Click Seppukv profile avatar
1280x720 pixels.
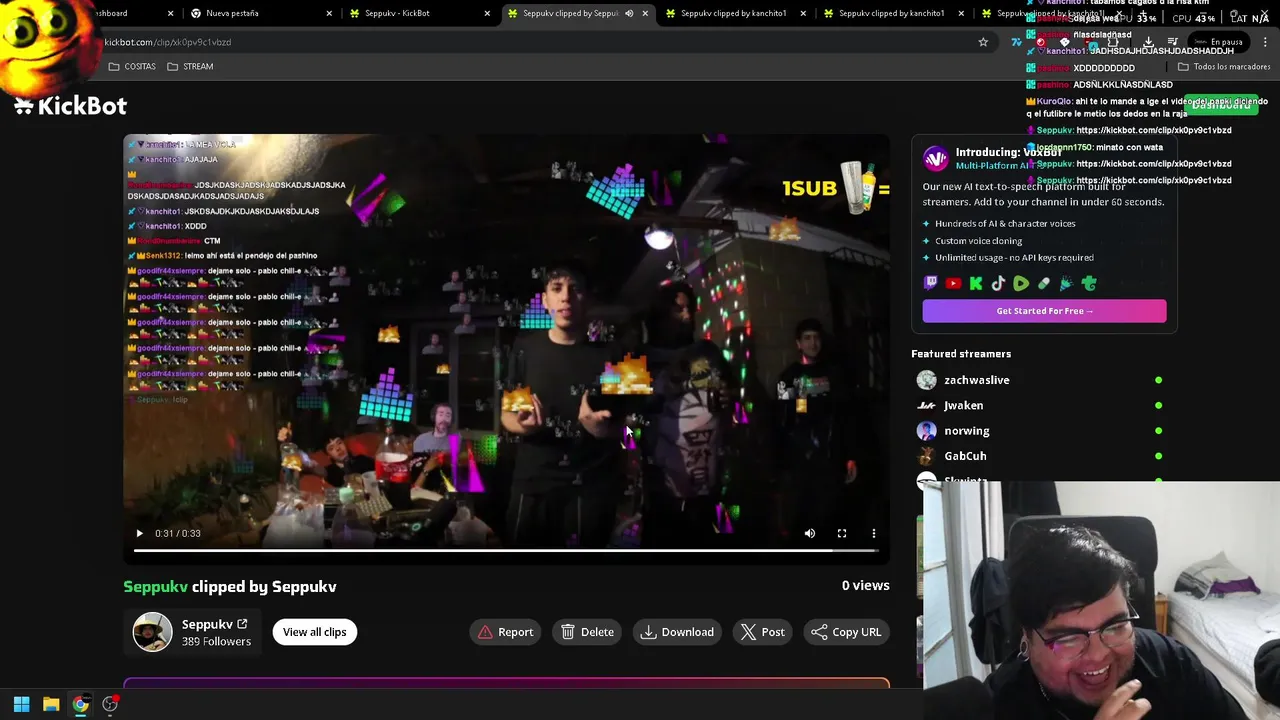pos(153,632)
